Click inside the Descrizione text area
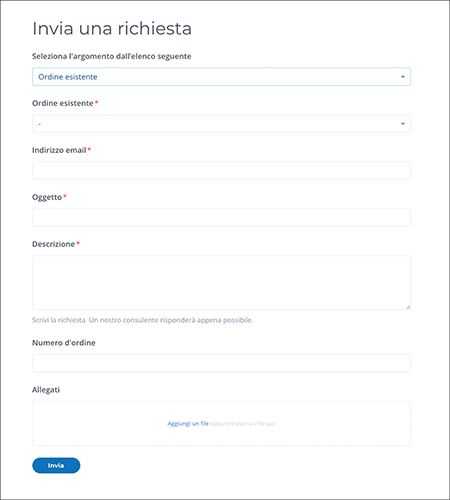This screenshot has height=500, width=450. [x=221, y=283]
